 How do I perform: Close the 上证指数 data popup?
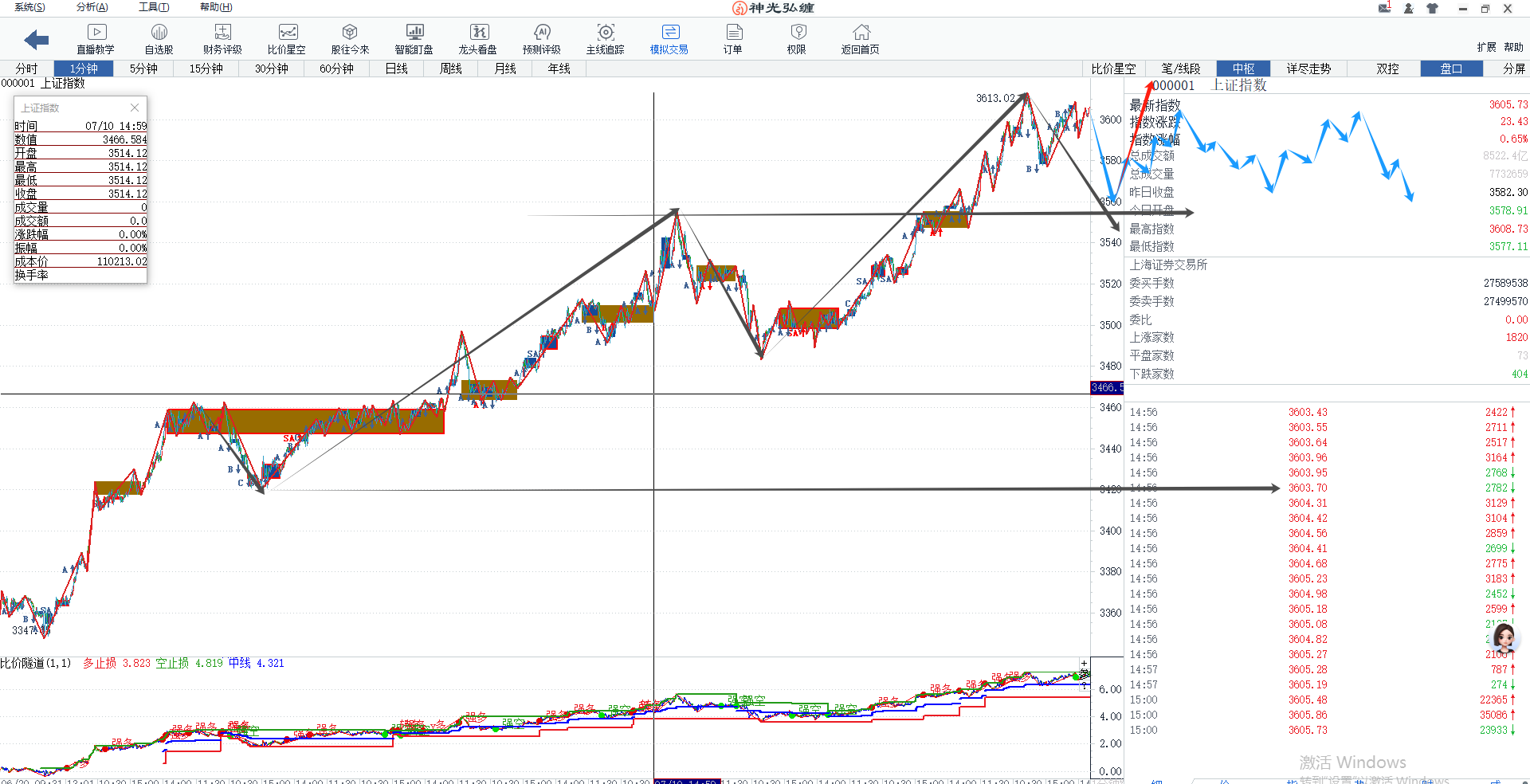[x=135, y=108]
